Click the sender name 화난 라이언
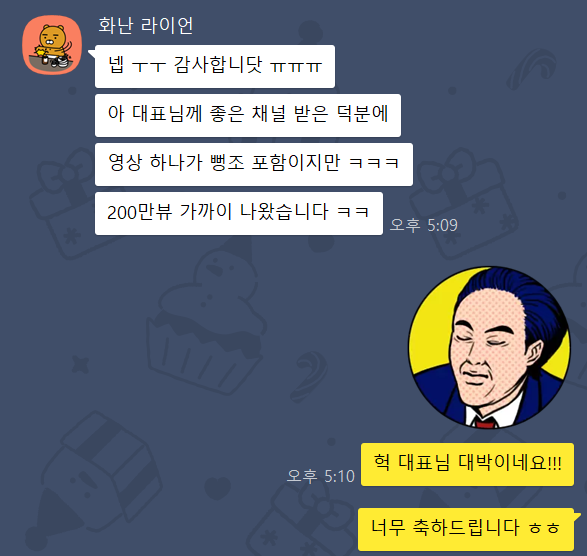 click(146, 25)
